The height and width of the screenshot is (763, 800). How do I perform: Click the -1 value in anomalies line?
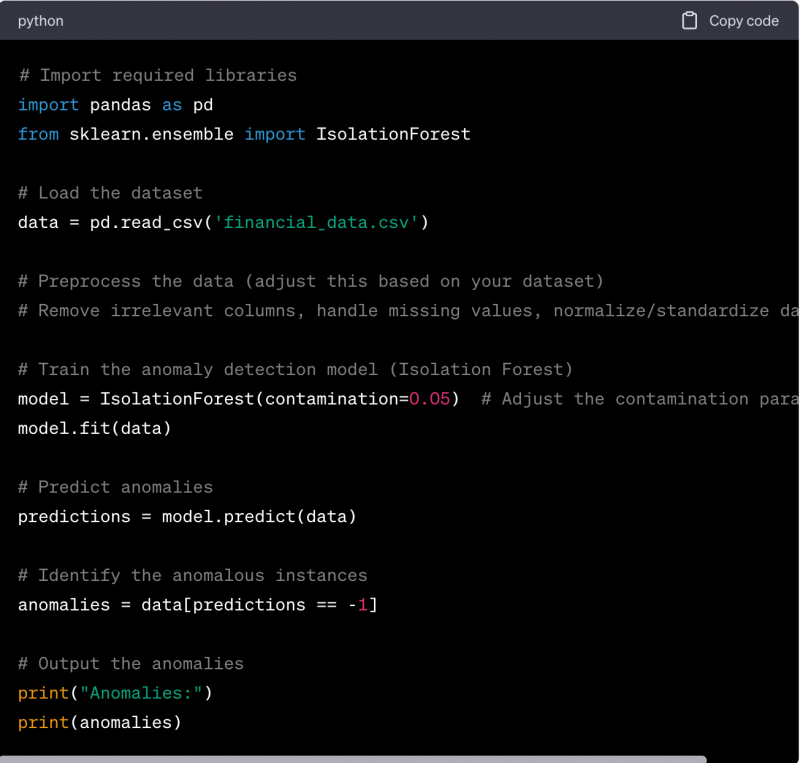[x=362, y=605]
